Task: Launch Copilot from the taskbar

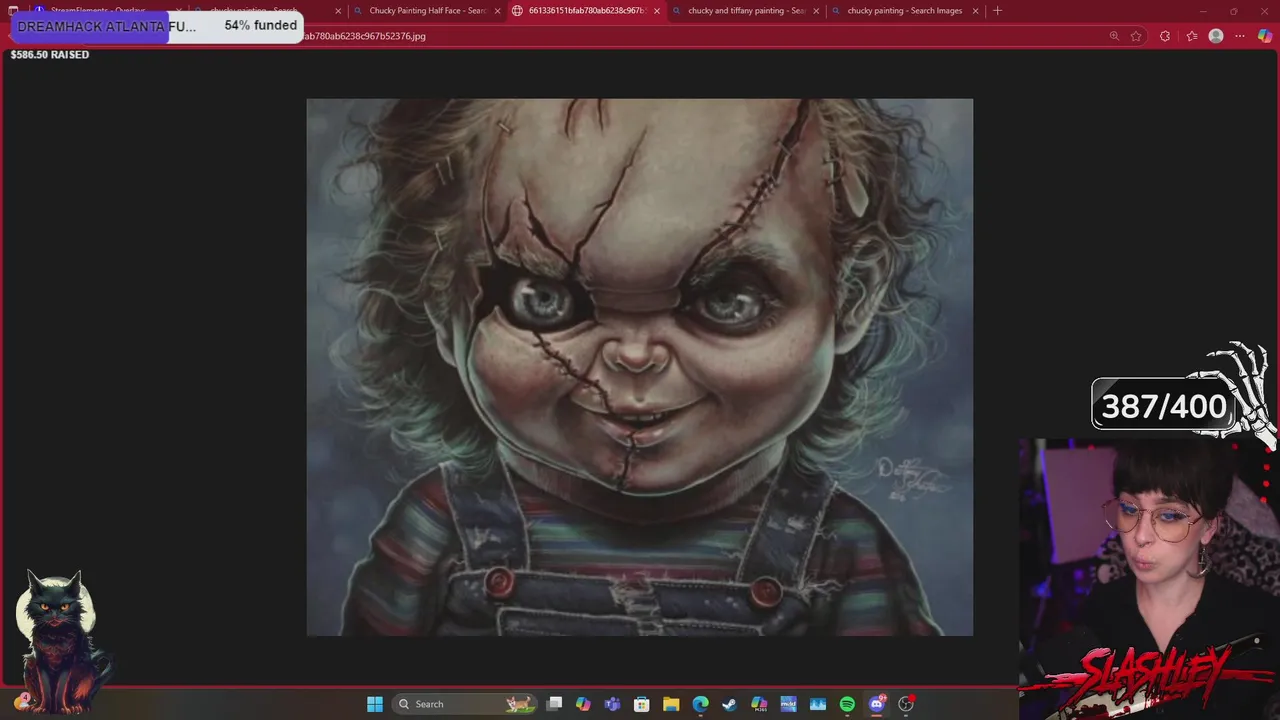Action: (583, 704)
